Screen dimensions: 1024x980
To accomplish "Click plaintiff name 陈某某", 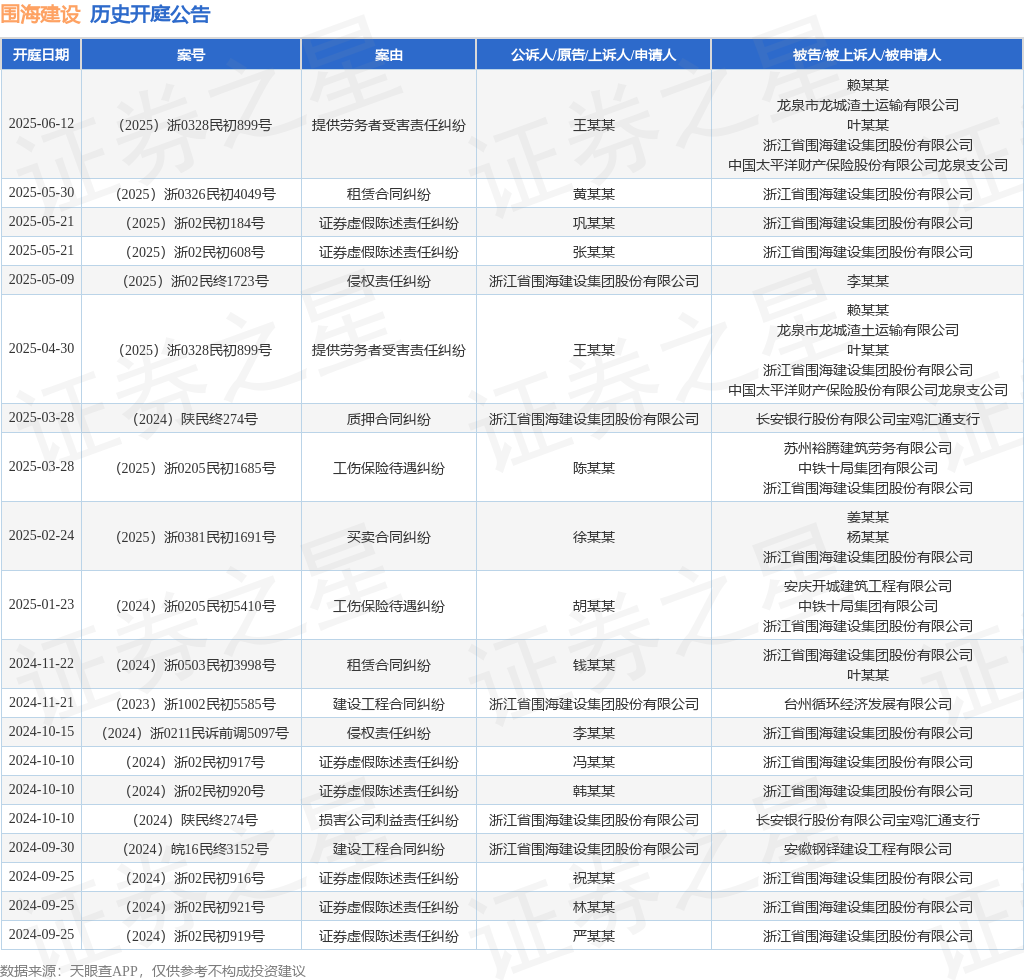I will [x=594, y=468].
